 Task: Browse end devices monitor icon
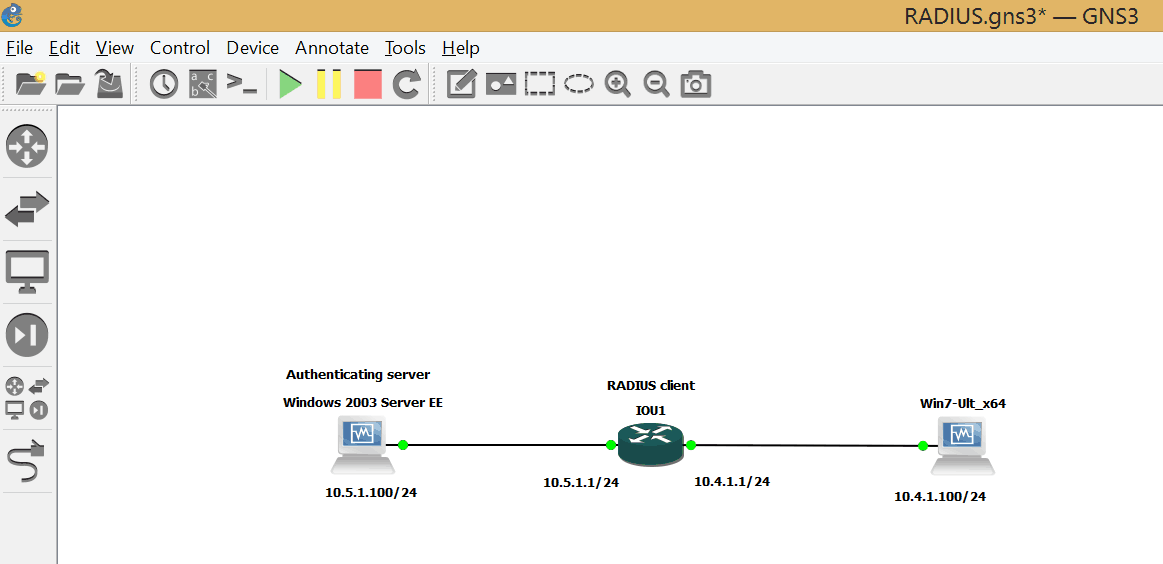point(27,272)
